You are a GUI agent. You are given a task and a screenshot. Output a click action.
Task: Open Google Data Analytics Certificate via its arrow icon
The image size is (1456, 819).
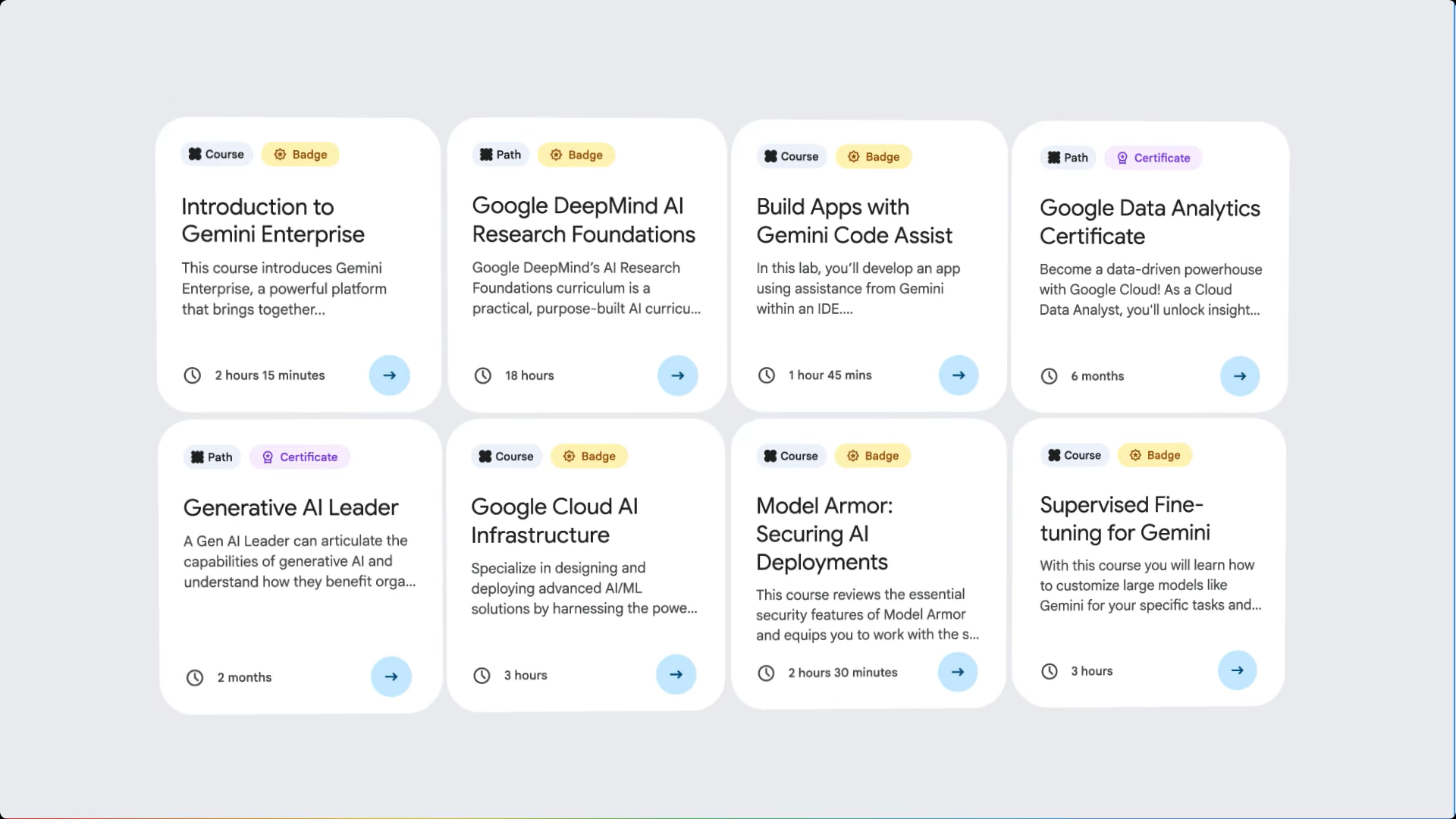point(1239,375)
